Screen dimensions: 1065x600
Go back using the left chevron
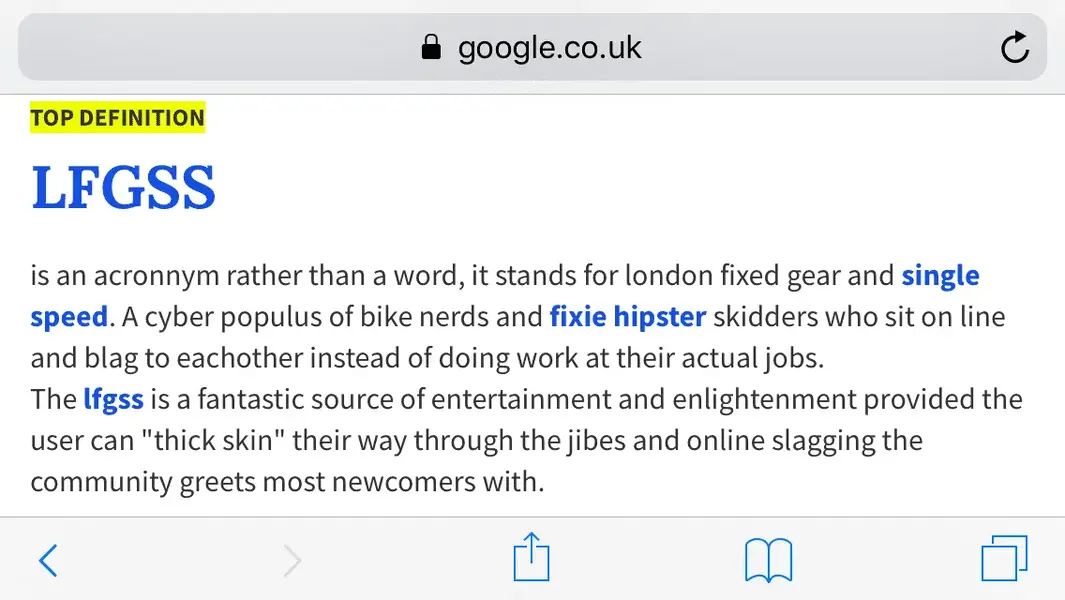coord(48,561)
